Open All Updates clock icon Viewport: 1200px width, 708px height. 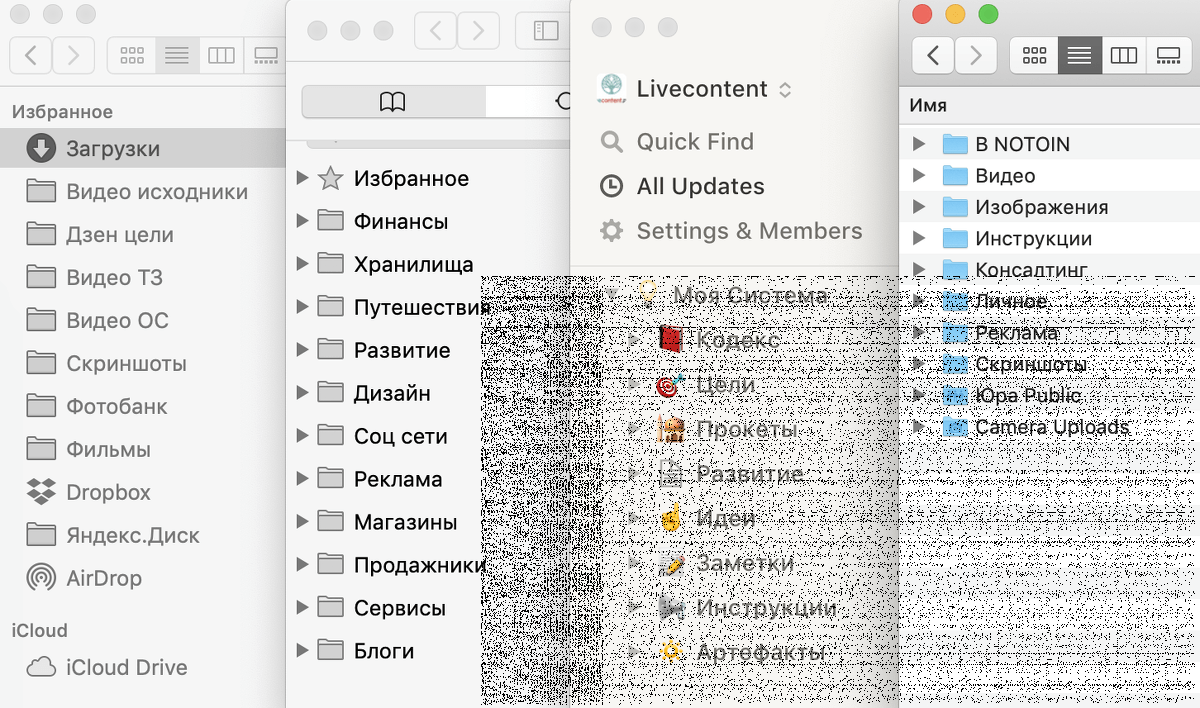[x=611, y=187]
